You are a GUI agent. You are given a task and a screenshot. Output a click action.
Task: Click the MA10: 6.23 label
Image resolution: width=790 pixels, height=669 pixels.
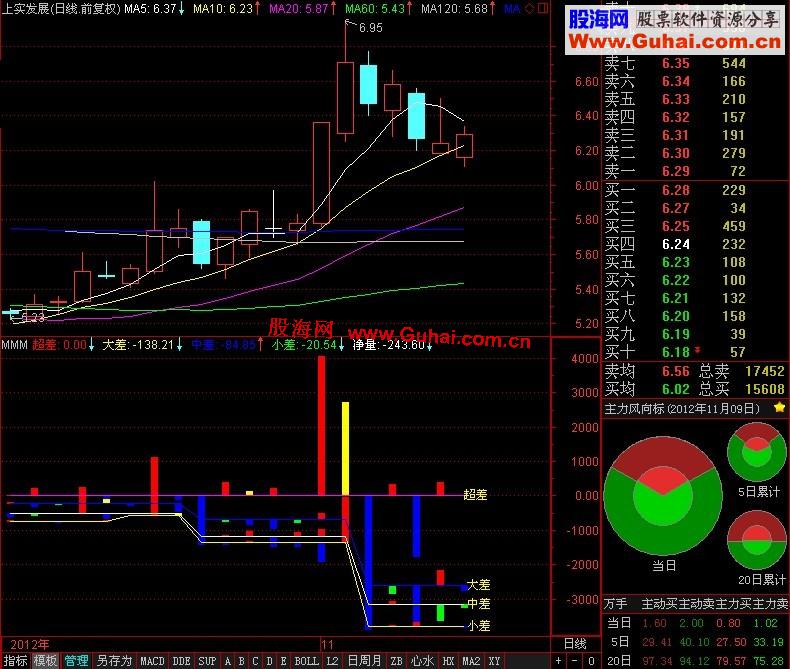click(x=223, y=9)
